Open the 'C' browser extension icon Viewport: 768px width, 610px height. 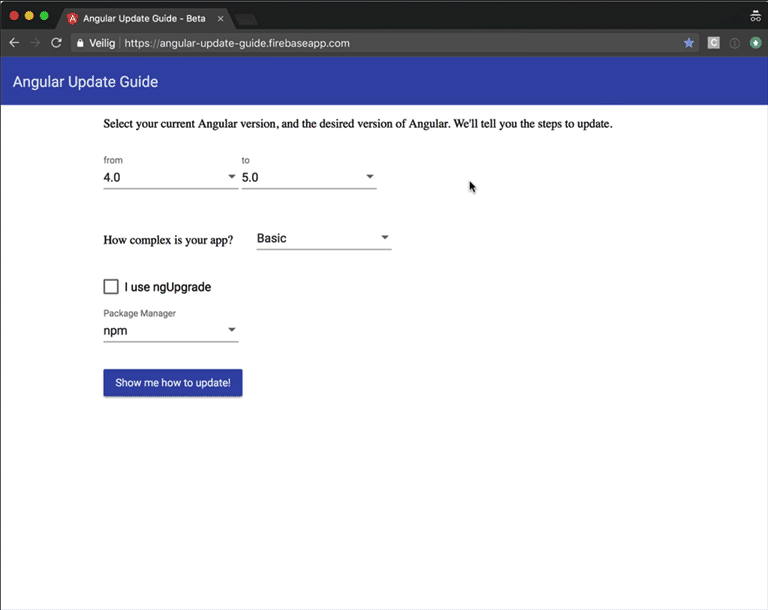(714, 43)
